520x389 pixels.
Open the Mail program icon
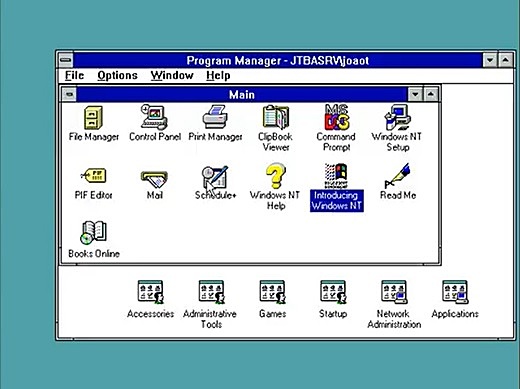tap(154, 180)
